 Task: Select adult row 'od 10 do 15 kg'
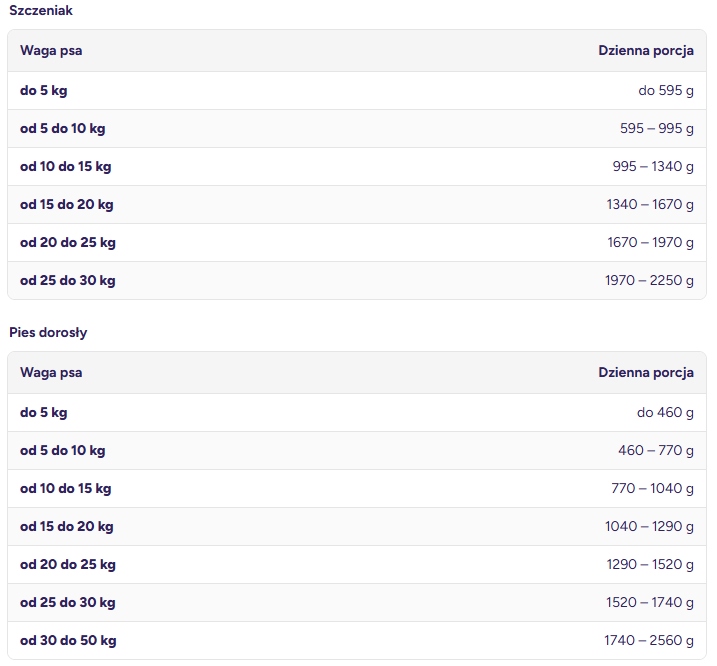pyautogui.click(x=357, y=489)
